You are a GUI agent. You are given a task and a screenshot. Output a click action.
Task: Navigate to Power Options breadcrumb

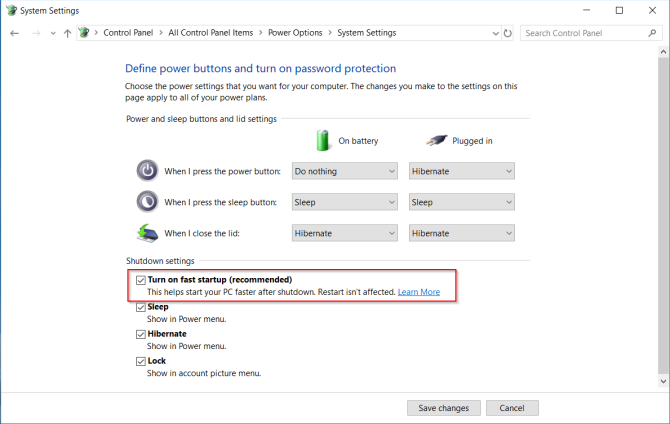(x=295, y=33)
